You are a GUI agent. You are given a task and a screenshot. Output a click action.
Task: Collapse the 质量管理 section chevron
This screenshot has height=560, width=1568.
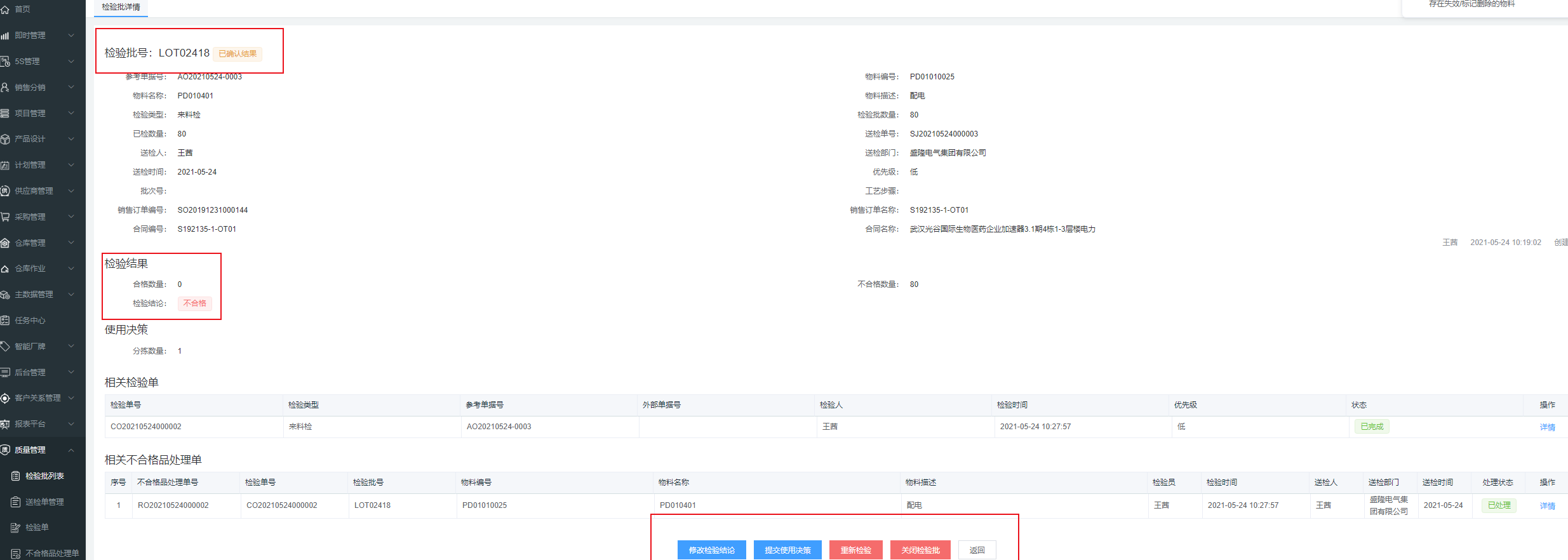(x=71, y=450)
